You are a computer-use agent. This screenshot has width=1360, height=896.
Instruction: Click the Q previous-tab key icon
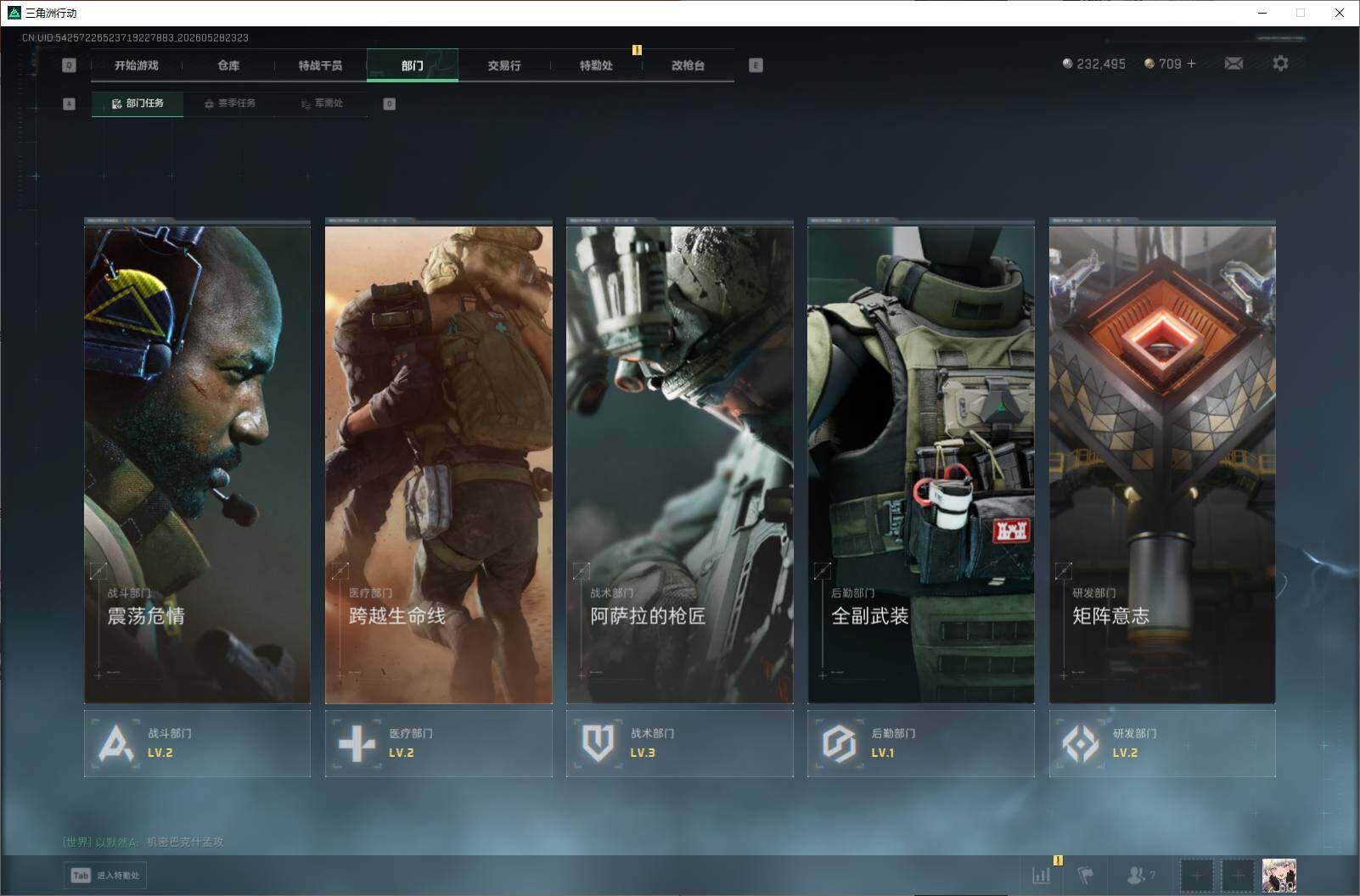(70, 65)
